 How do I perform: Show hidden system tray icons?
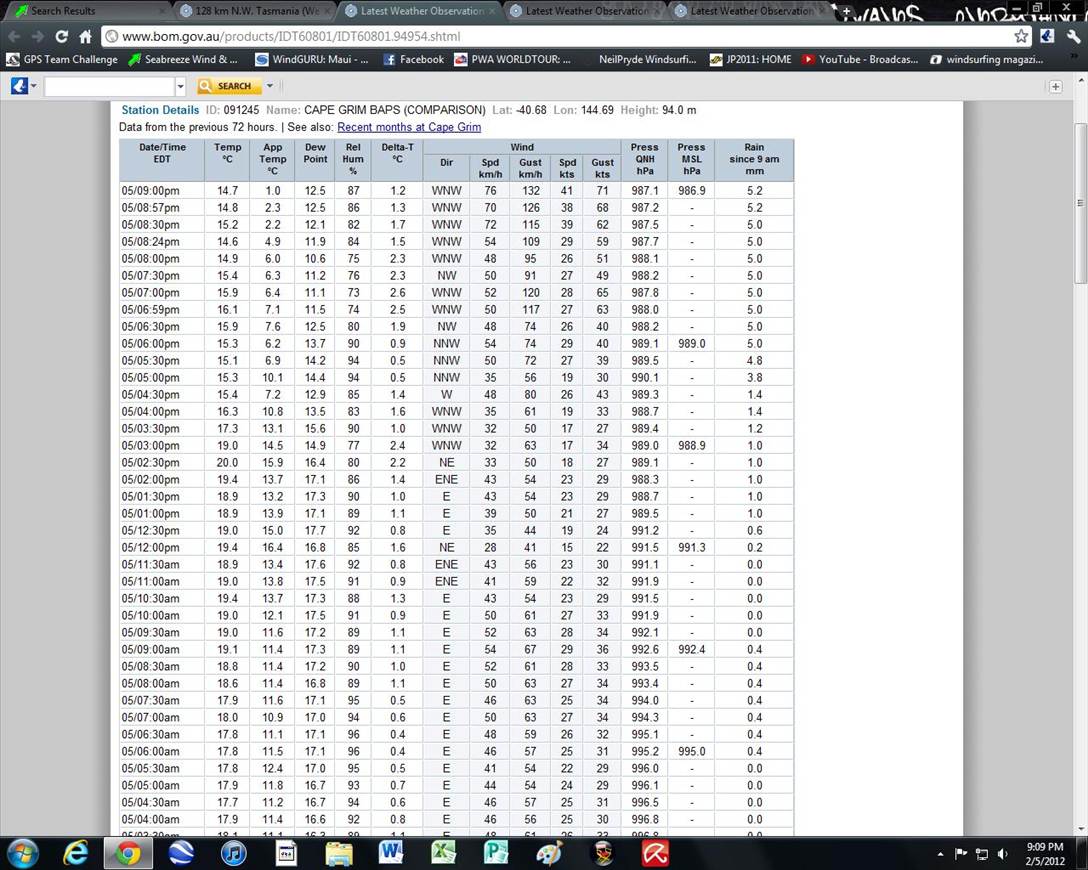coord(940,854)
